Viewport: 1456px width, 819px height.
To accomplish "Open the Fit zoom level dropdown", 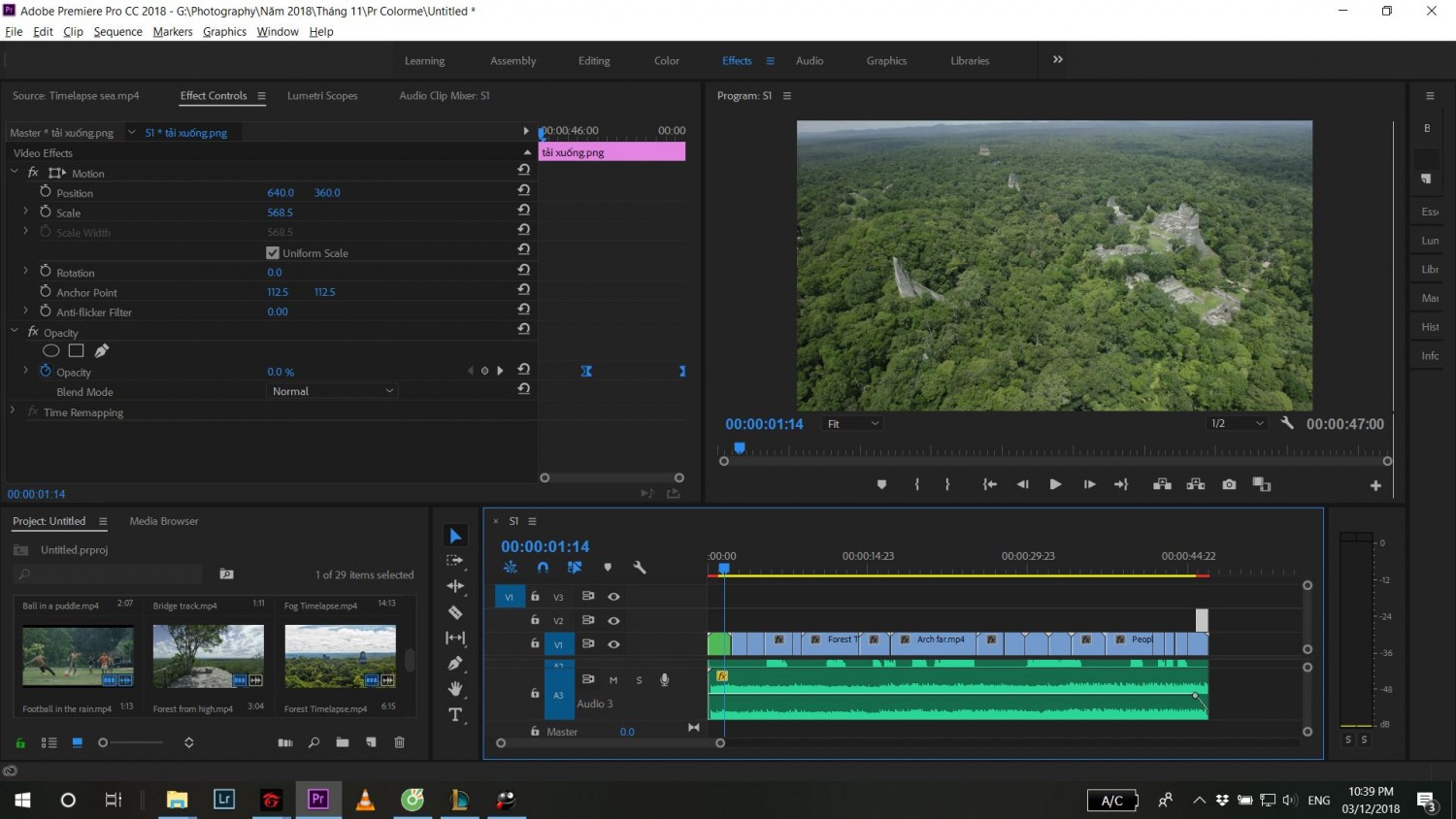I will [x=852, y=424].
